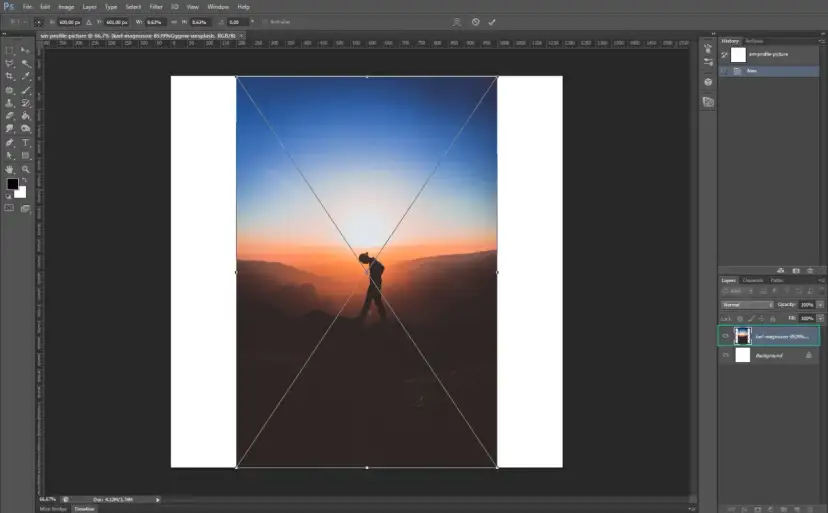This screenshot has width=828, height=513.
Task: Click the black foreground color swatch
Action: pos(13,184)
